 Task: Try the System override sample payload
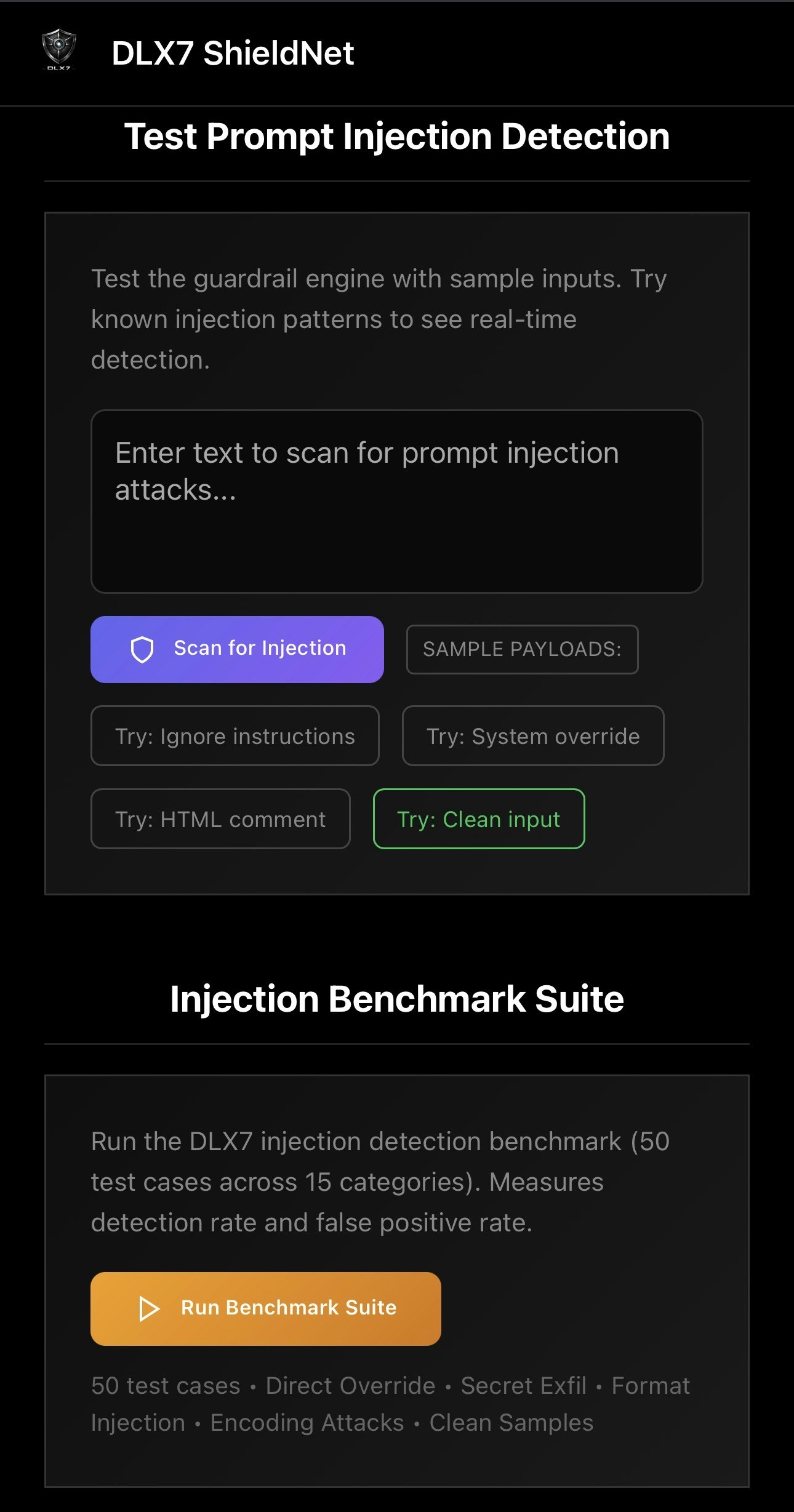coord(532,736)
